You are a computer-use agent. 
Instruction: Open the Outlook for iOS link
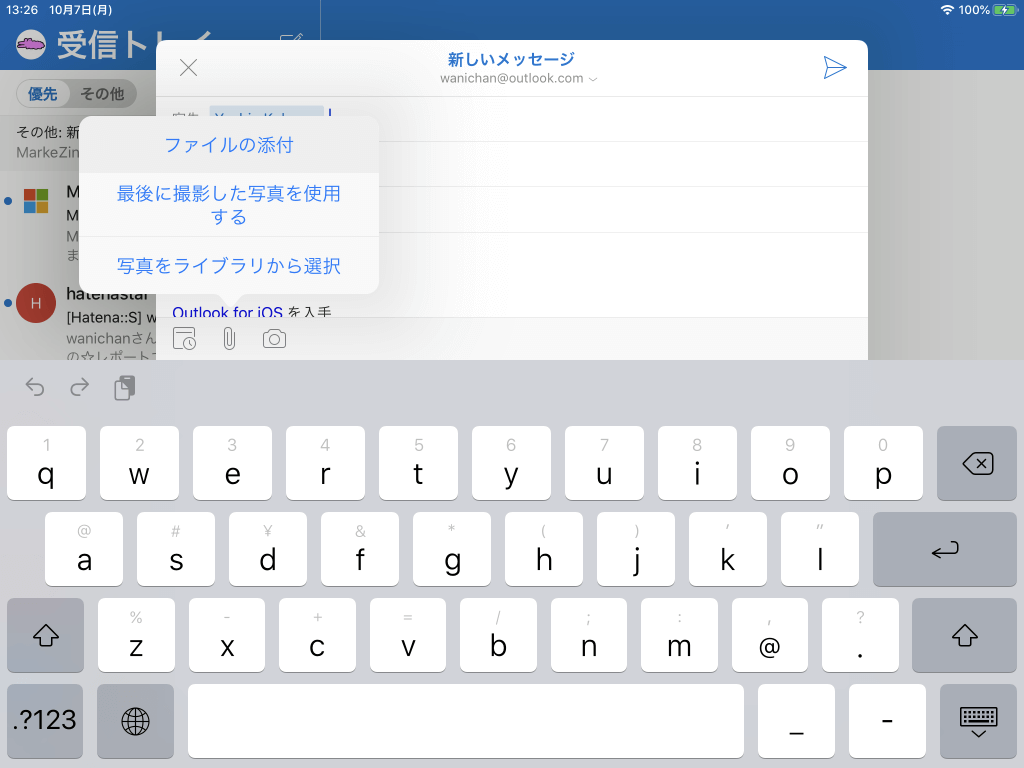(227, 312)
